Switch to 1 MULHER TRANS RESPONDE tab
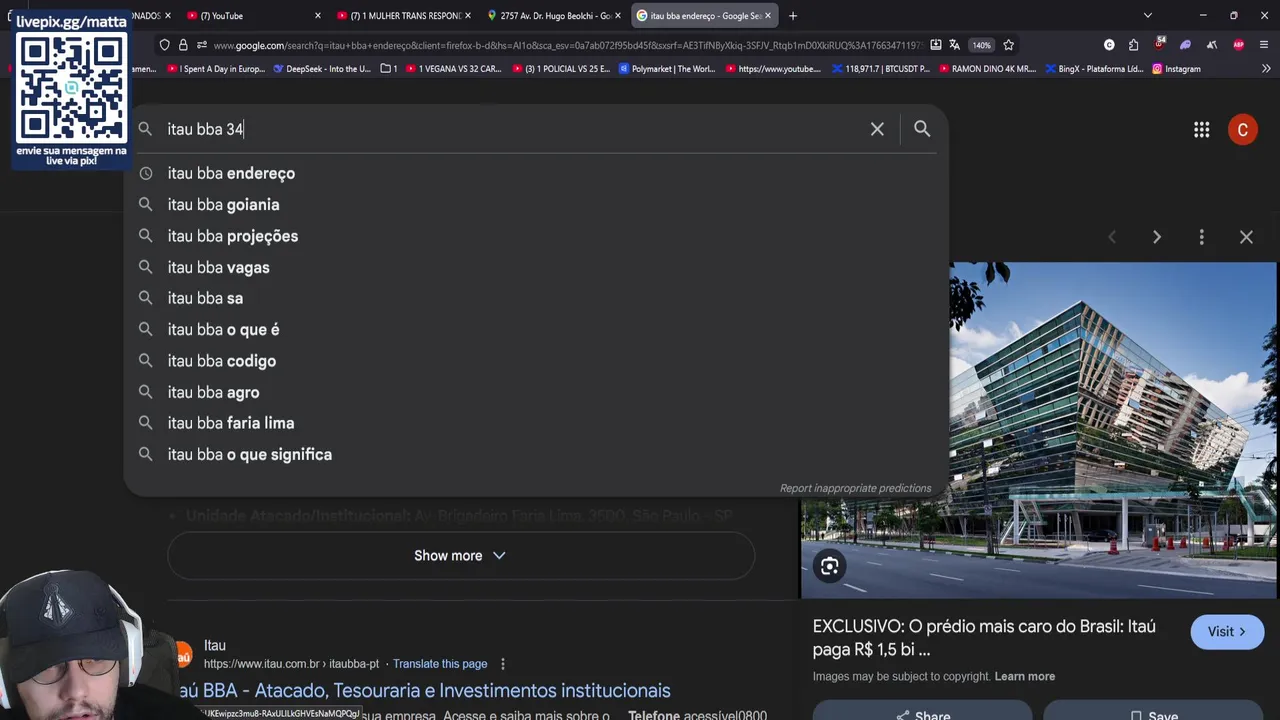The image size is (1280, 720). (404, 16)
